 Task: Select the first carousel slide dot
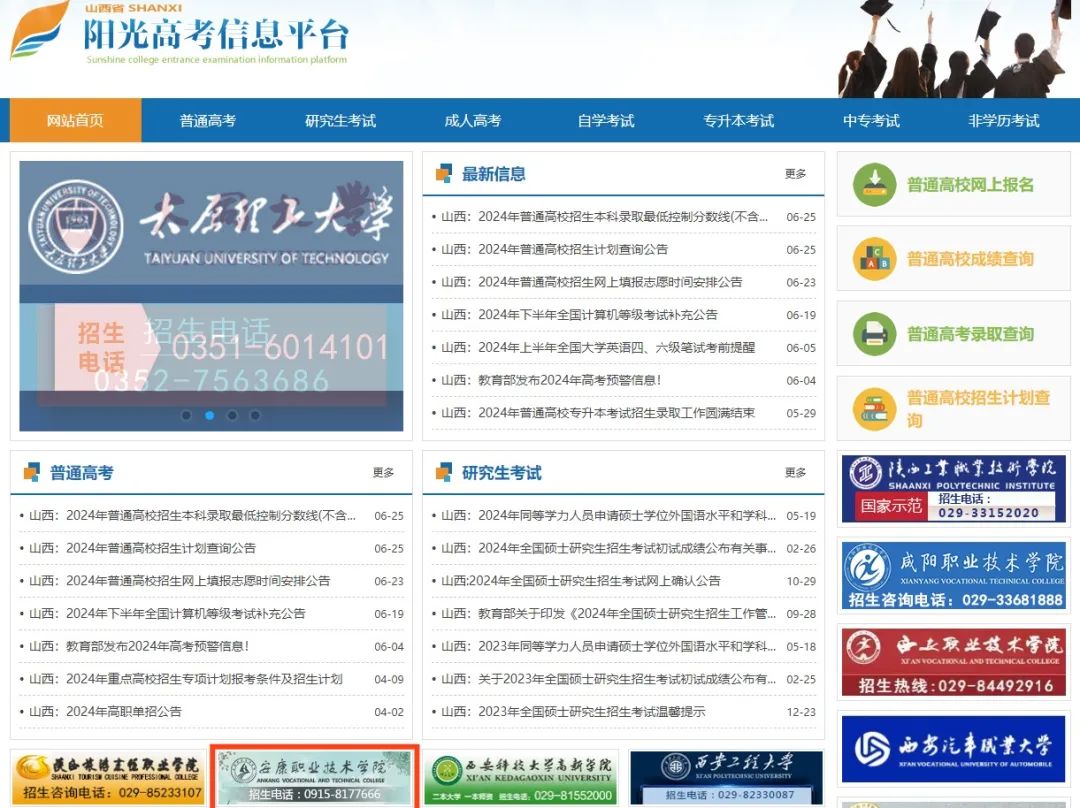(186, 415)
